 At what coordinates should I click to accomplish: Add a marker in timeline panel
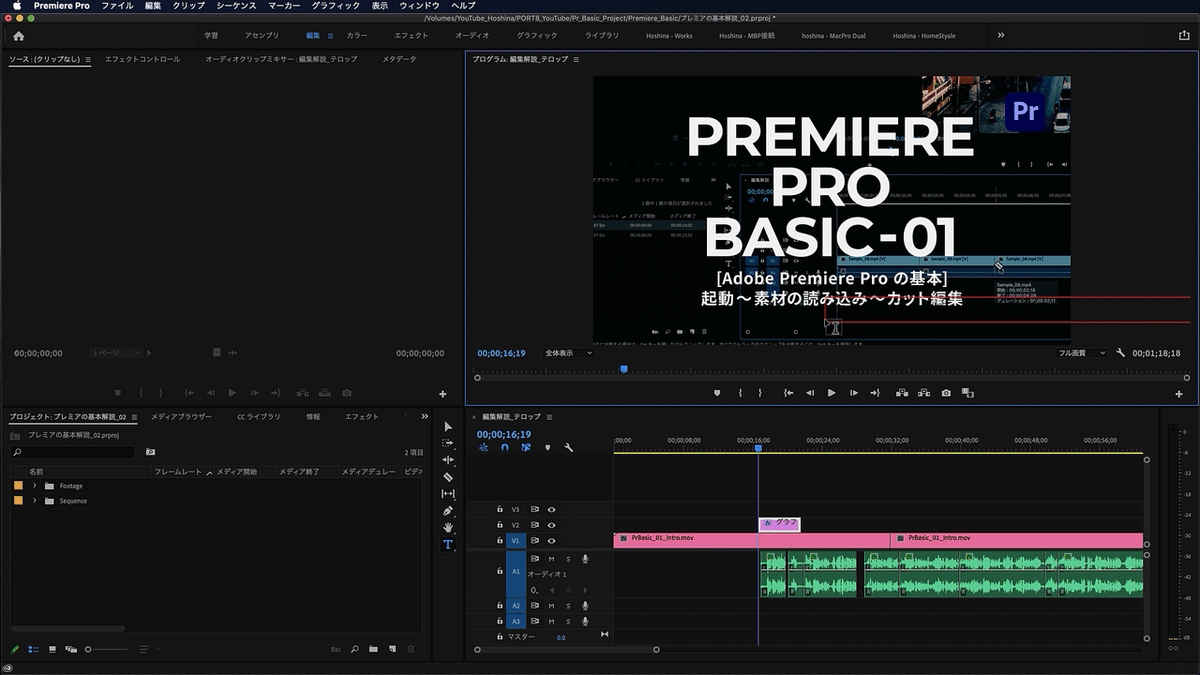pyautogui.click(x=547, y=448)
